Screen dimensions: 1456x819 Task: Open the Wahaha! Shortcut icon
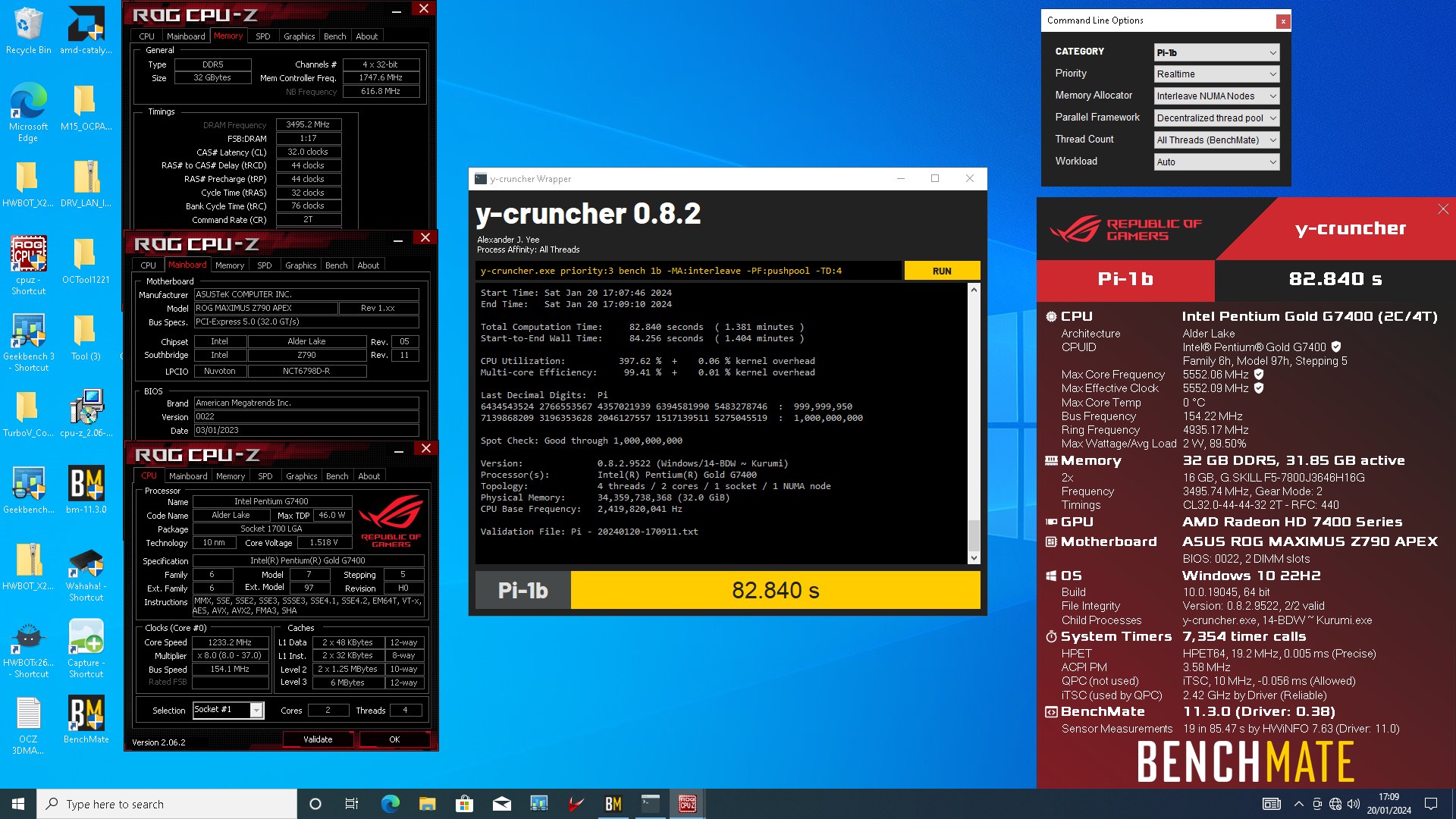coord(86,572)
